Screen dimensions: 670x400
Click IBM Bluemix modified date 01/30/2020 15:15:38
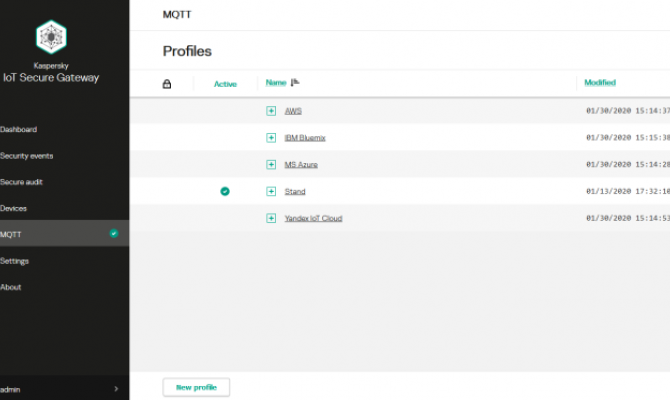[x=628, y=138]
